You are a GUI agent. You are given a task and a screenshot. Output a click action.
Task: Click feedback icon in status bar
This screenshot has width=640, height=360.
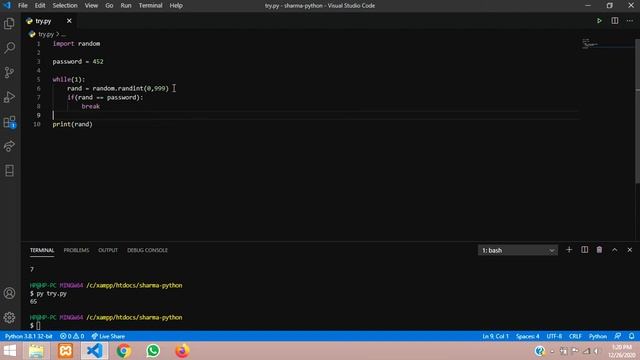(618, 336)
